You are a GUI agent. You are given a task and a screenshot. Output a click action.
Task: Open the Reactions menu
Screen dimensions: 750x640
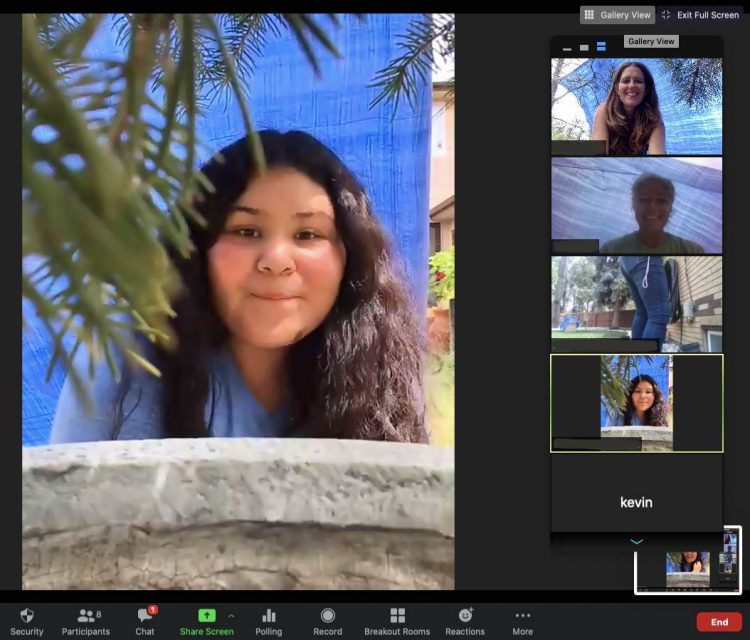[x=465, y=620]
